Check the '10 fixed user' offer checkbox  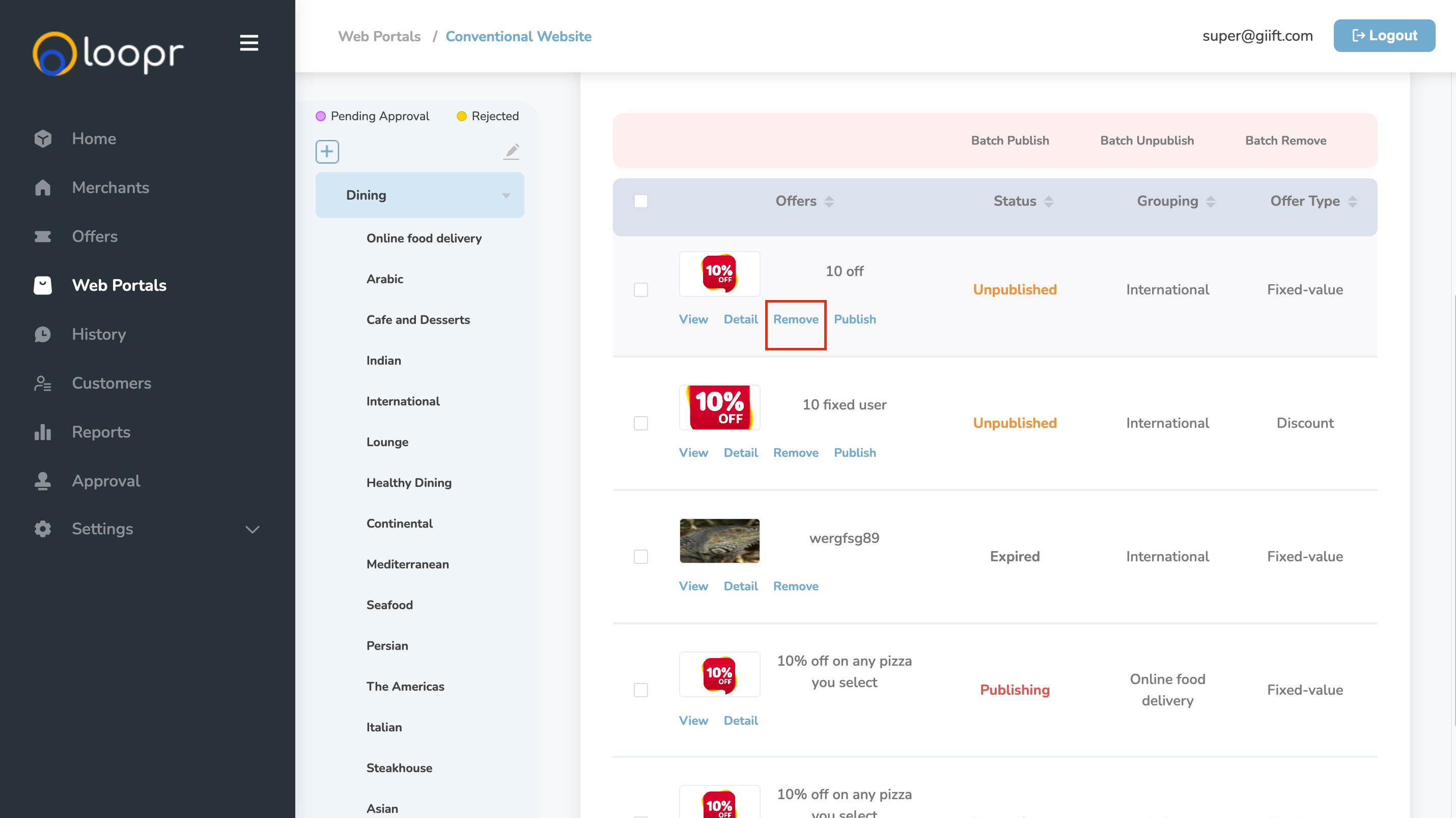click(x=640, y=423)
